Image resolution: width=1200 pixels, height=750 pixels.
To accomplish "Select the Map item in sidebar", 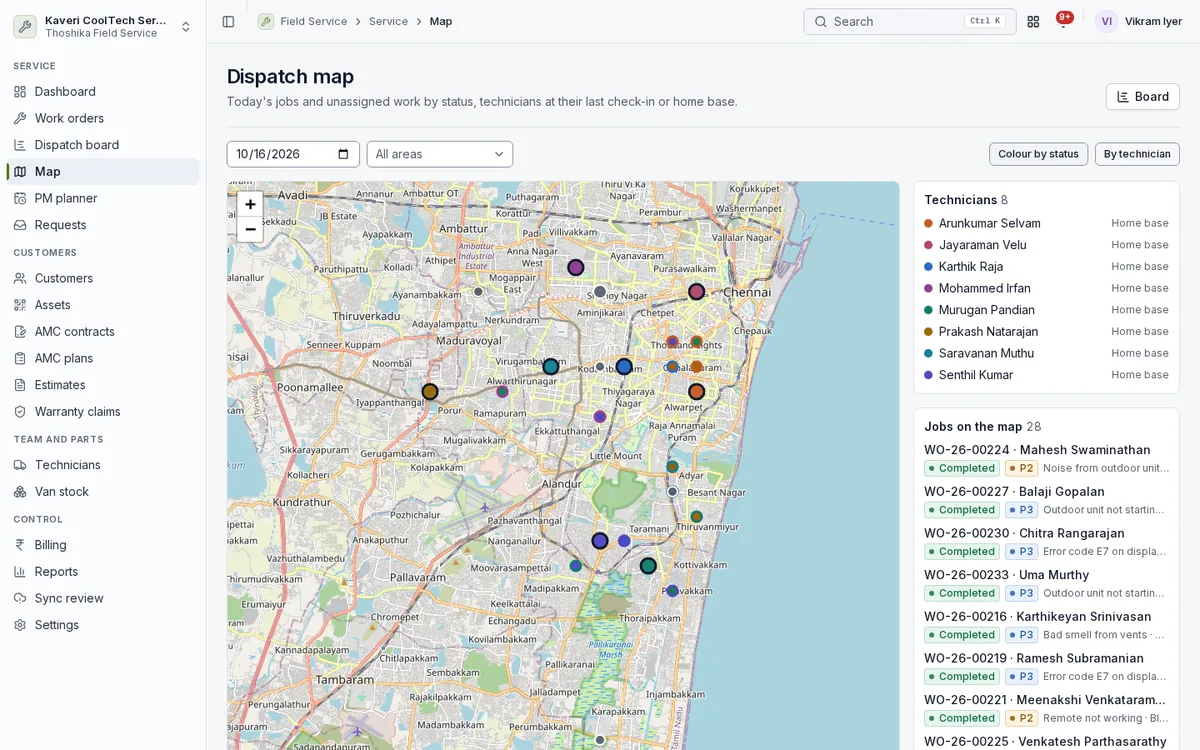I will point(103,171).
